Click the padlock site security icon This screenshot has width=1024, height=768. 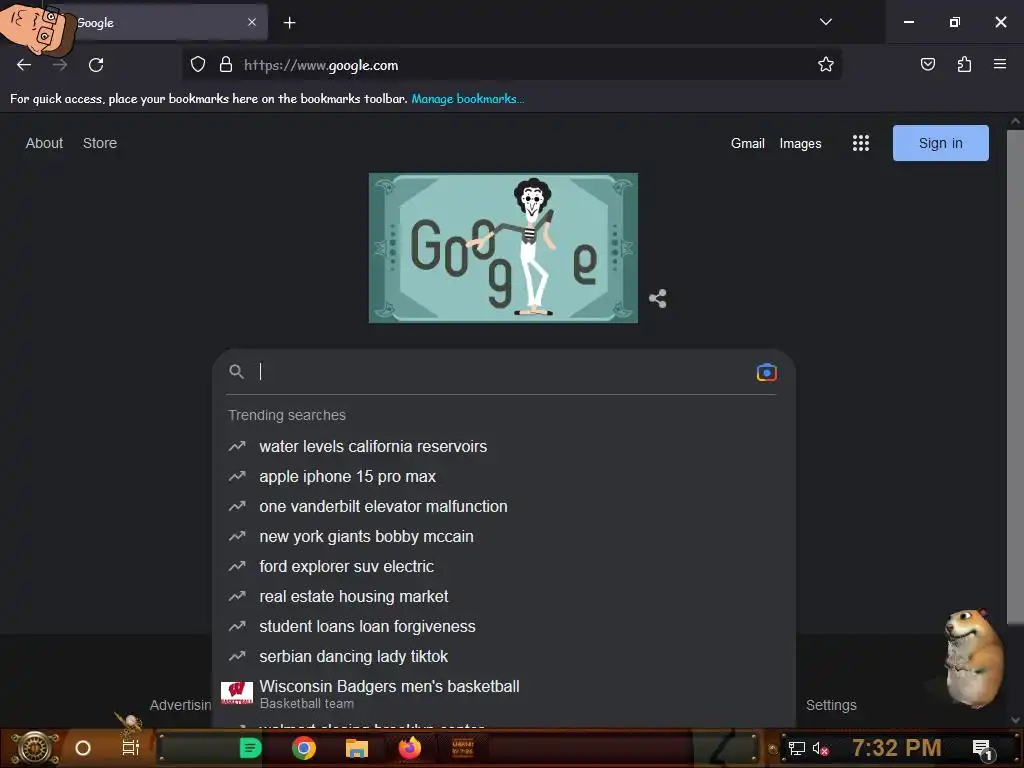click(x=226, y=65)
